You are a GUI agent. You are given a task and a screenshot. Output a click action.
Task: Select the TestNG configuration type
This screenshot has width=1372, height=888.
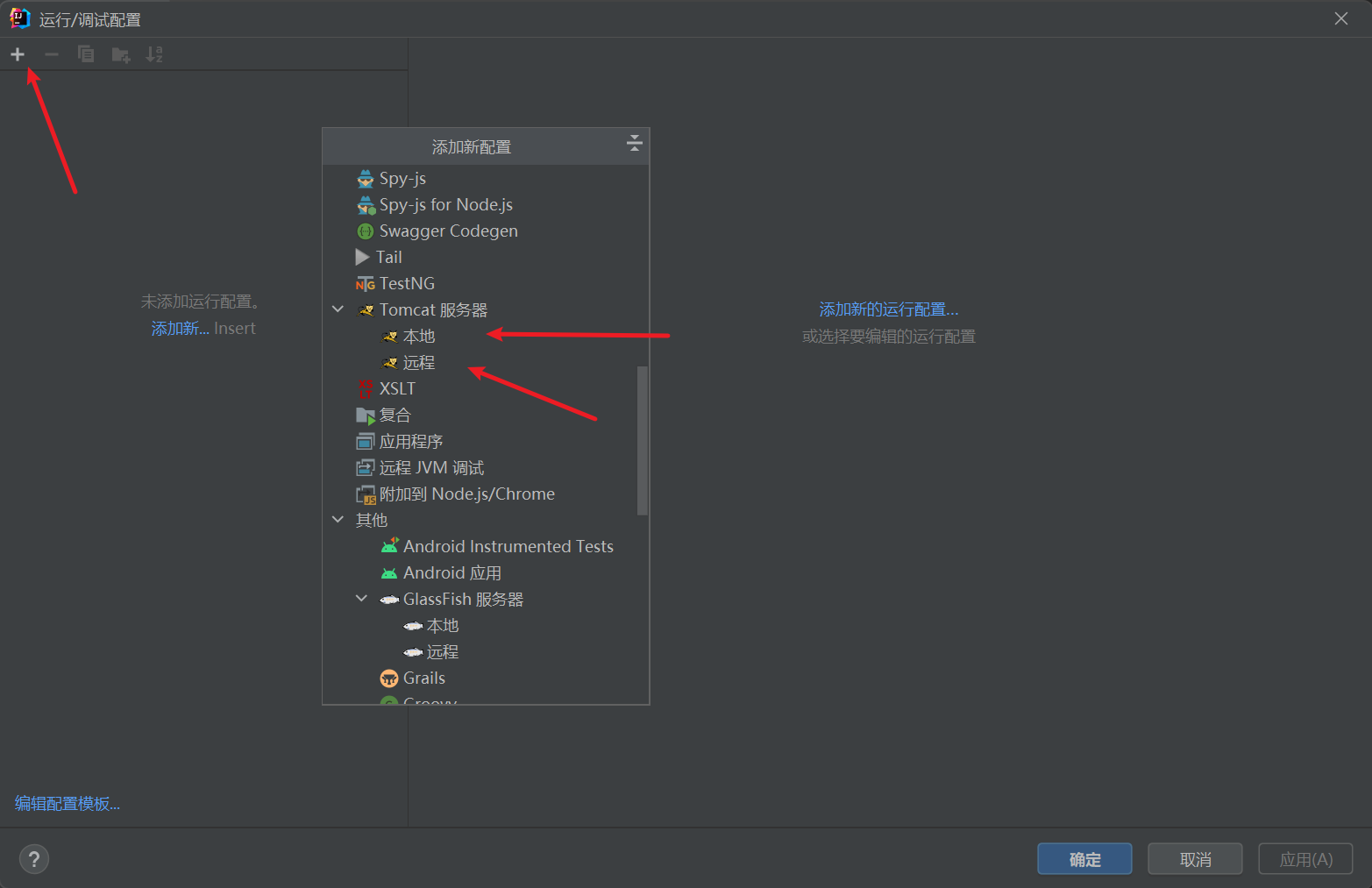(x=406, y=284)
